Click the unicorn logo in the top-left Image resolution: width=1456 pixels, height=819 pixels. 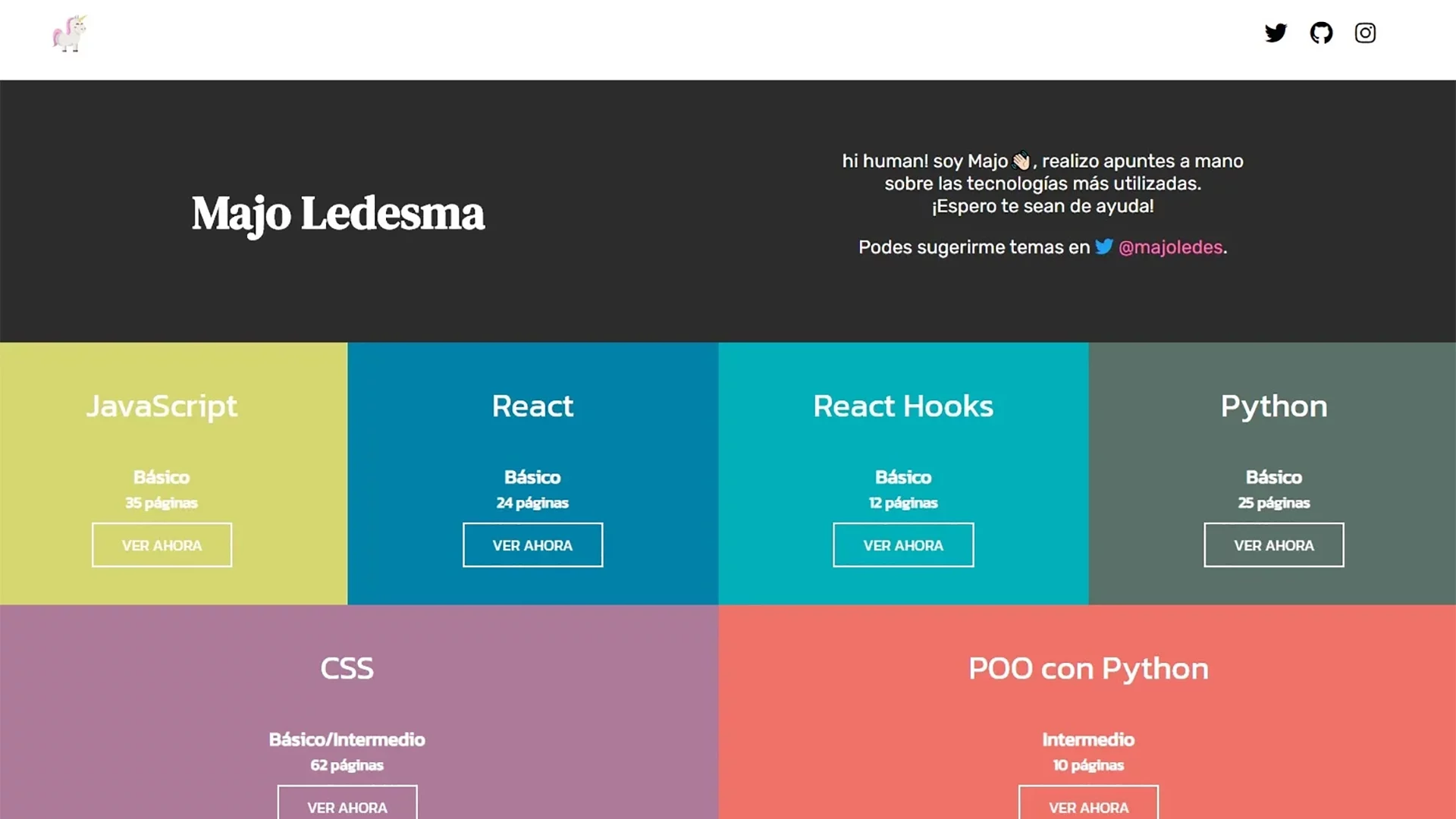(x=69, y=34)
